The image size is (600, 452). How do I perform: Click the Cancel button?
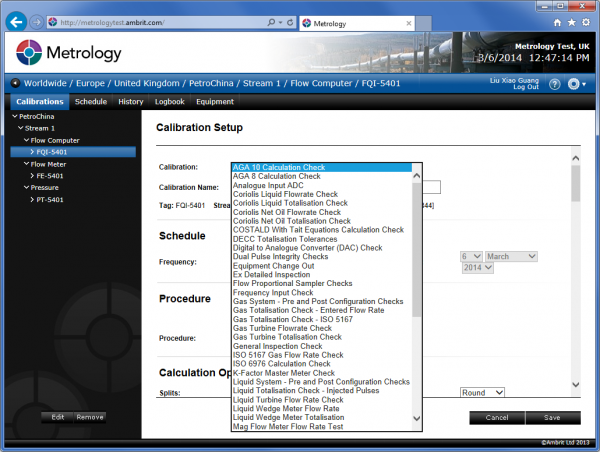tap(497, 418)
